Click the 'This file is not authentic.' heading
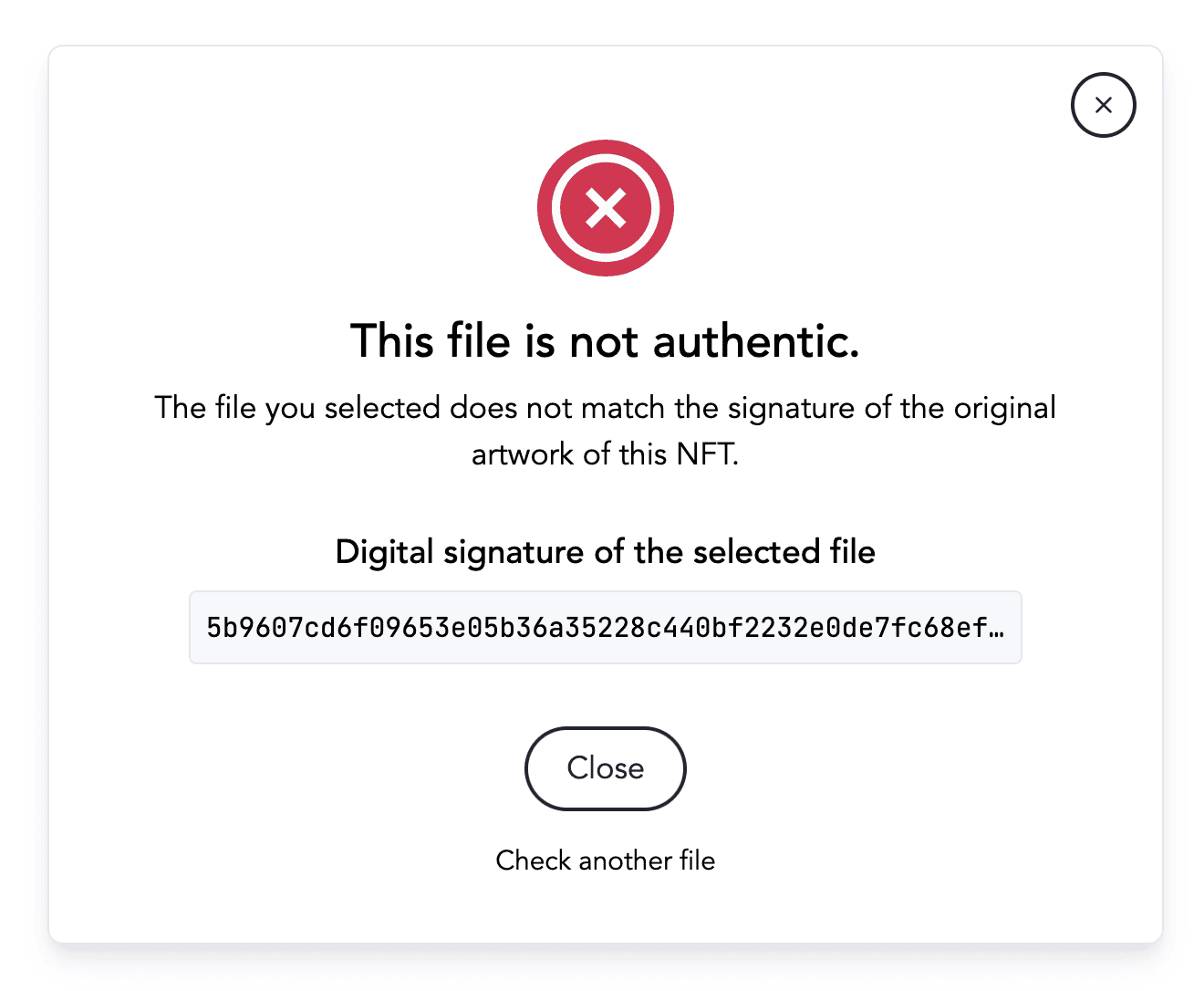 pyautogui.click(x=605, y=341)
